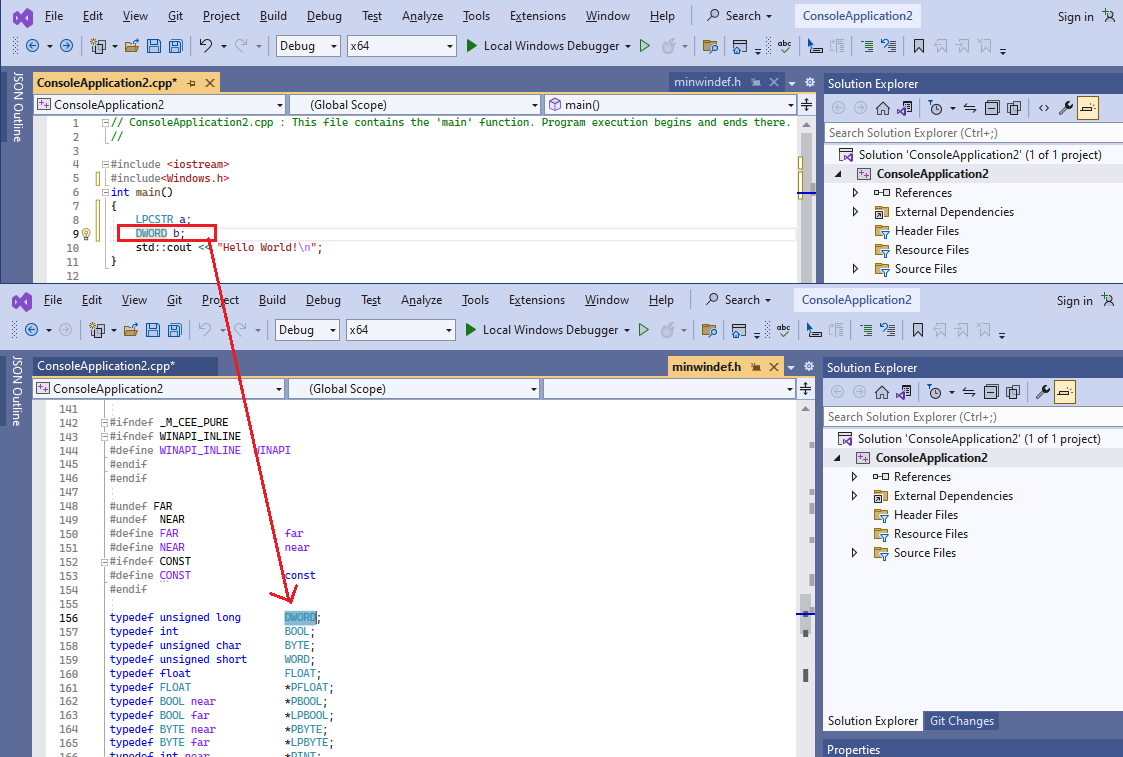1123x757 pixels.
Task: Click the Undo icon
Action: [x=207, y=45]
